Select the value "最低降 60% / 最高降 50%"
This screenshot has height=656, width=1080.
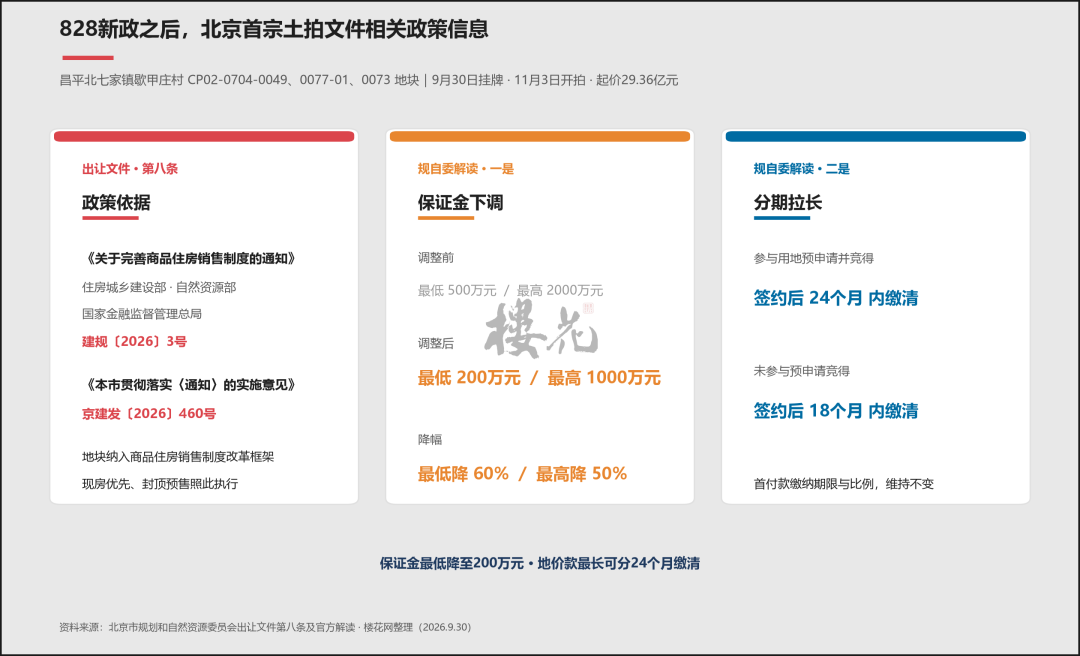[522, 473]
